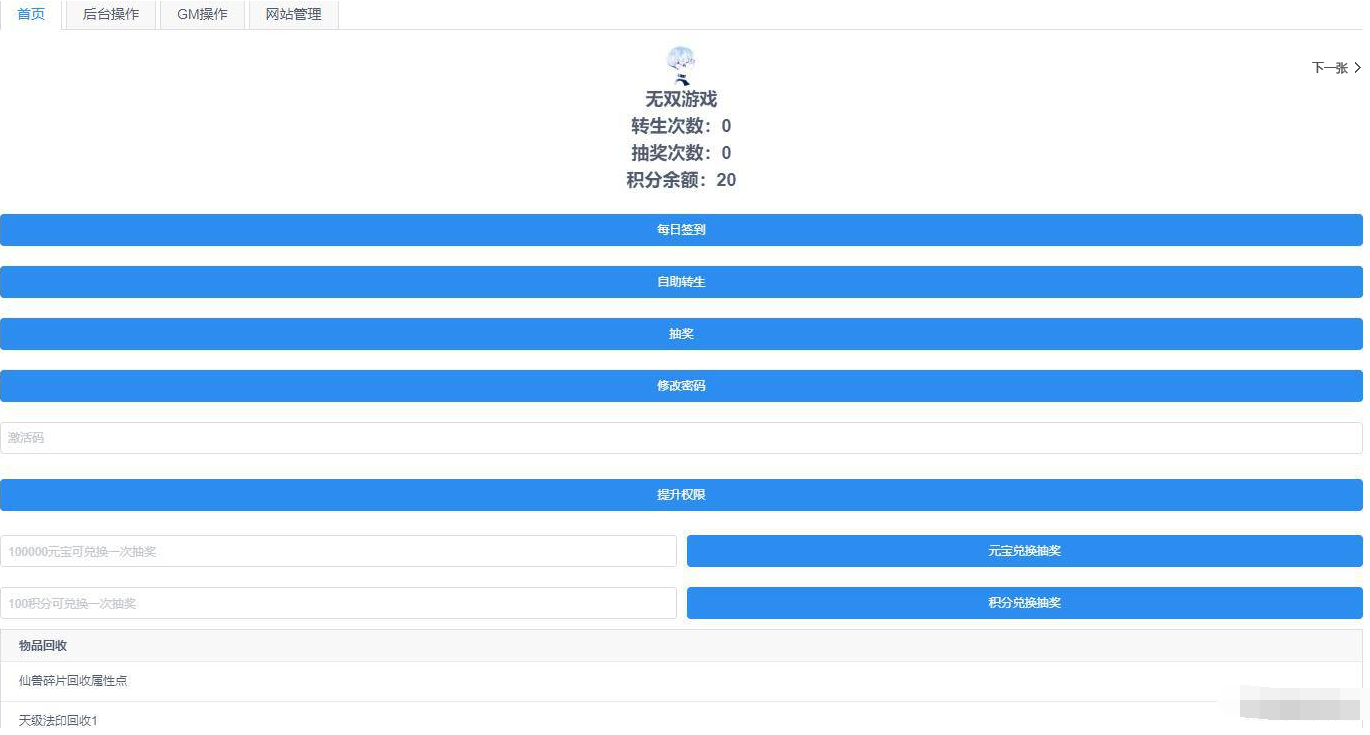1370x735 pixels.
Task: Select the GM操作 tab
Action: point(202,14)
